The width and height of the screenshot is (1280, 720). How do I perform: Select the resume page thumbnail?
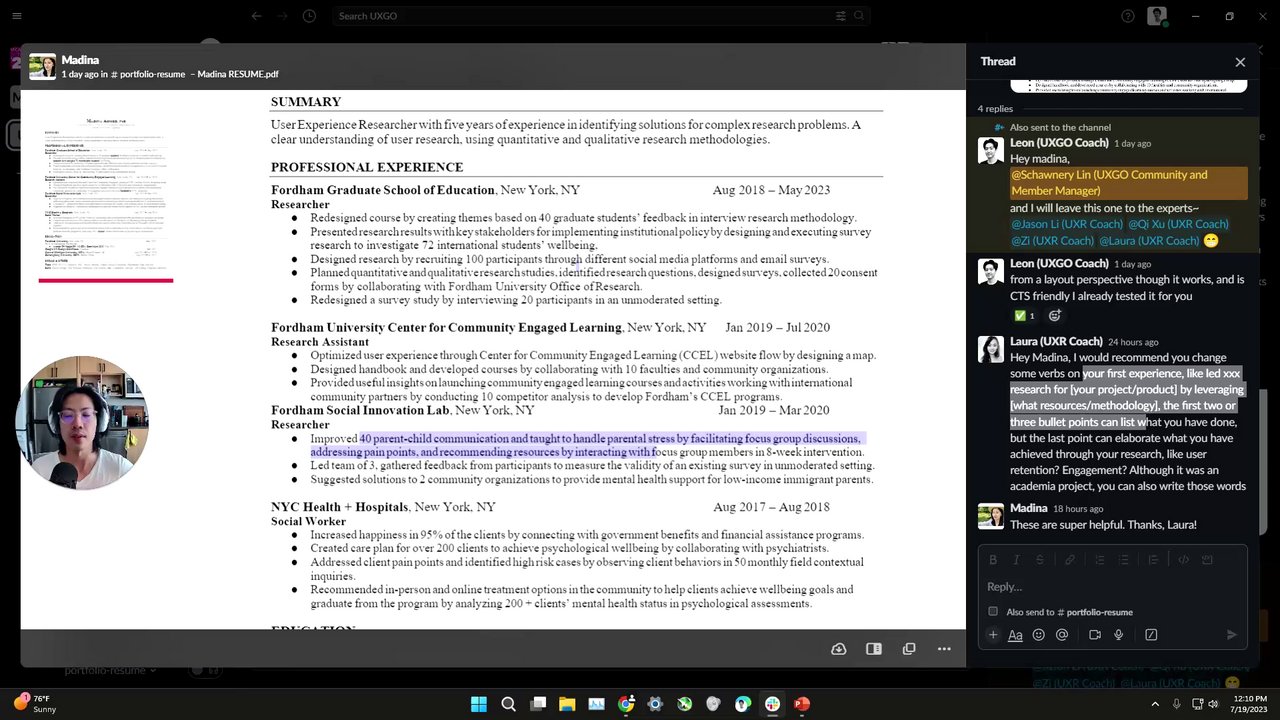tap(106, 193)
